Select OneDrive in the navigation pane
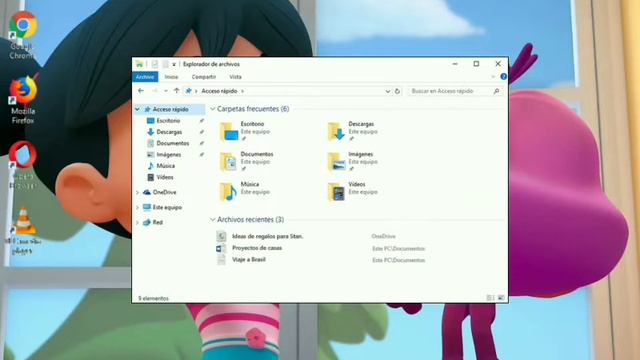The width and height of the screenshot is (640, 360). pyautogui.click(x=164, y=192)
